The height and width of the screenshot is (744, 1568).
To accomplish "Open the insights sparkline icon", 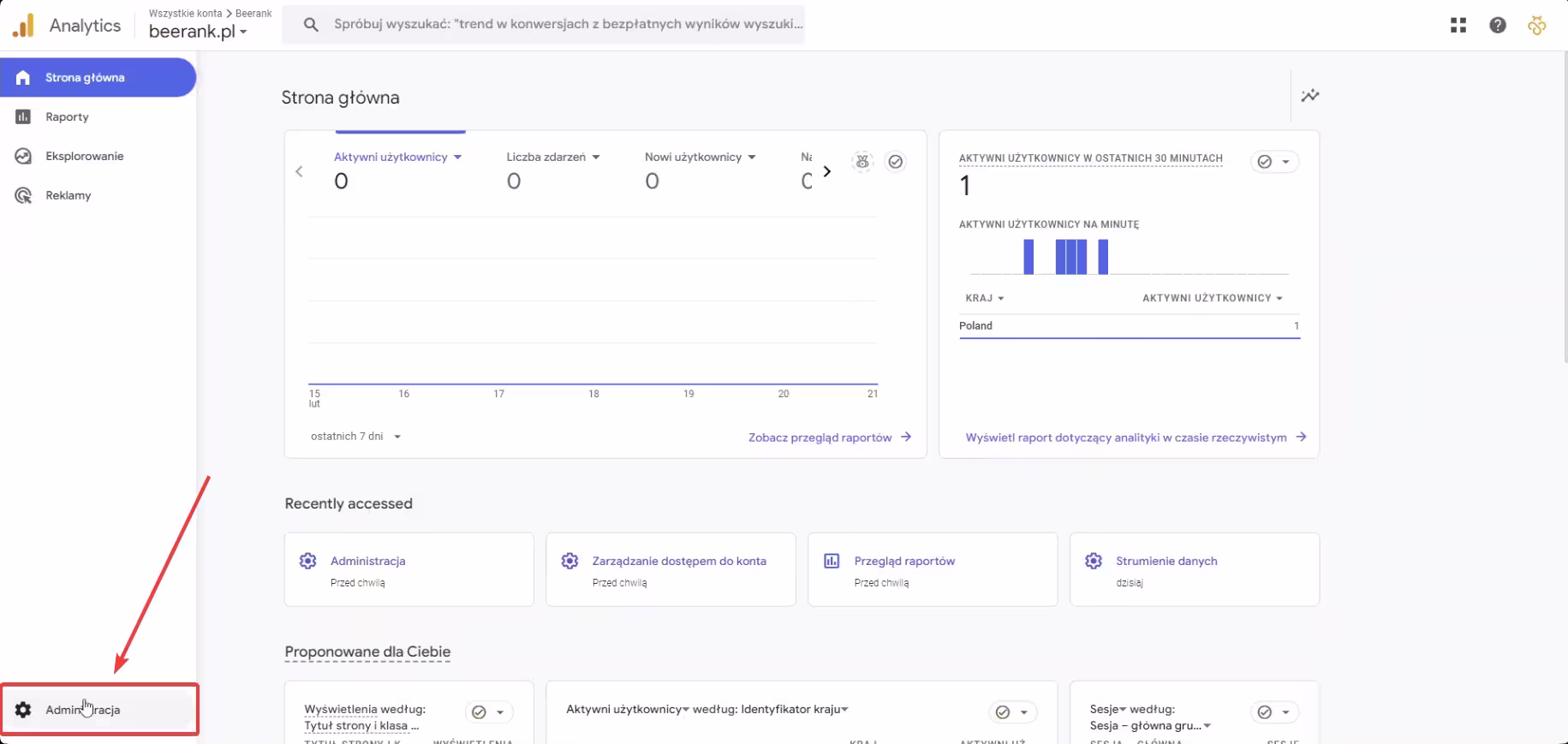I will click(x=1310, y=96).
